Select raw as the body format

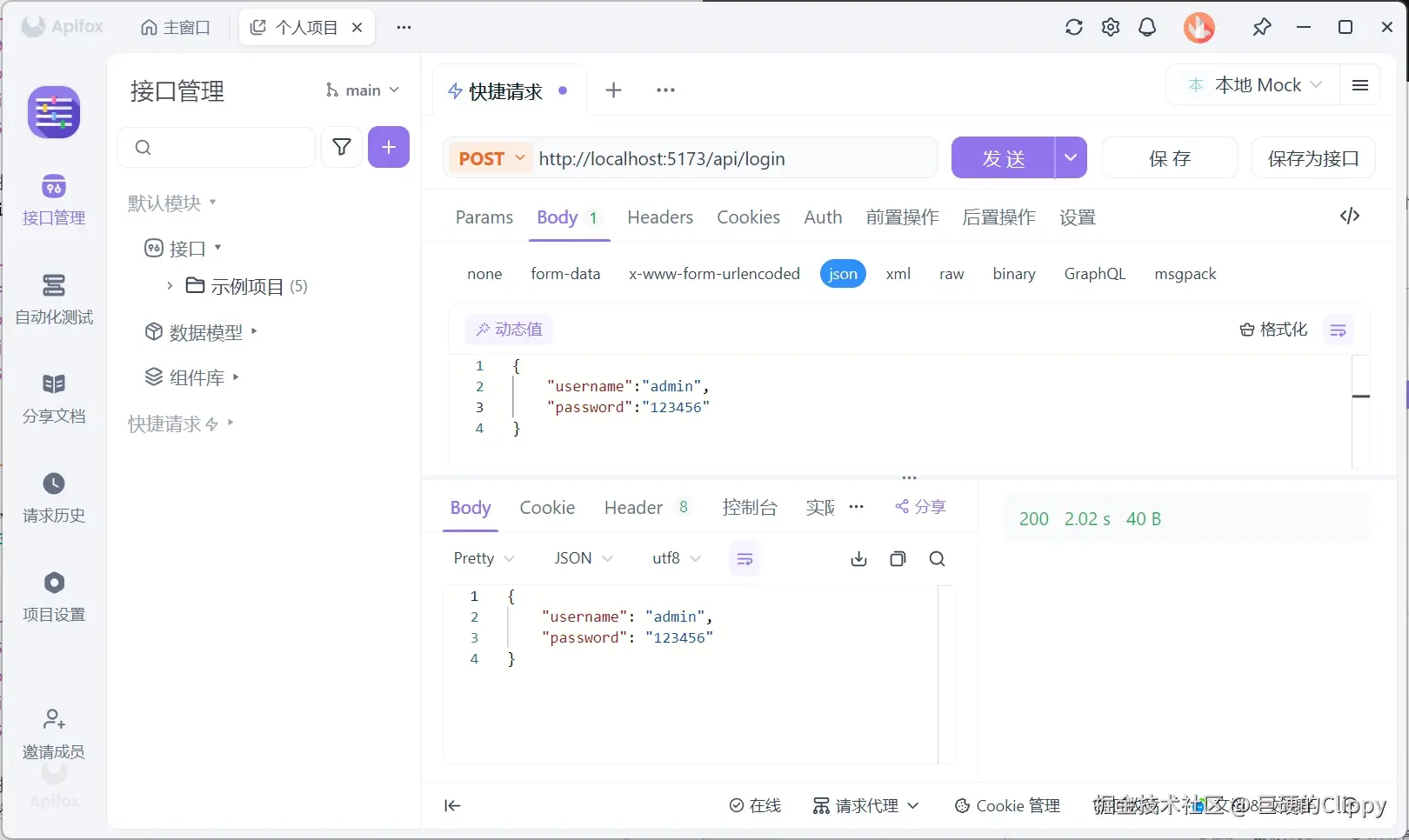pos(952,273)
